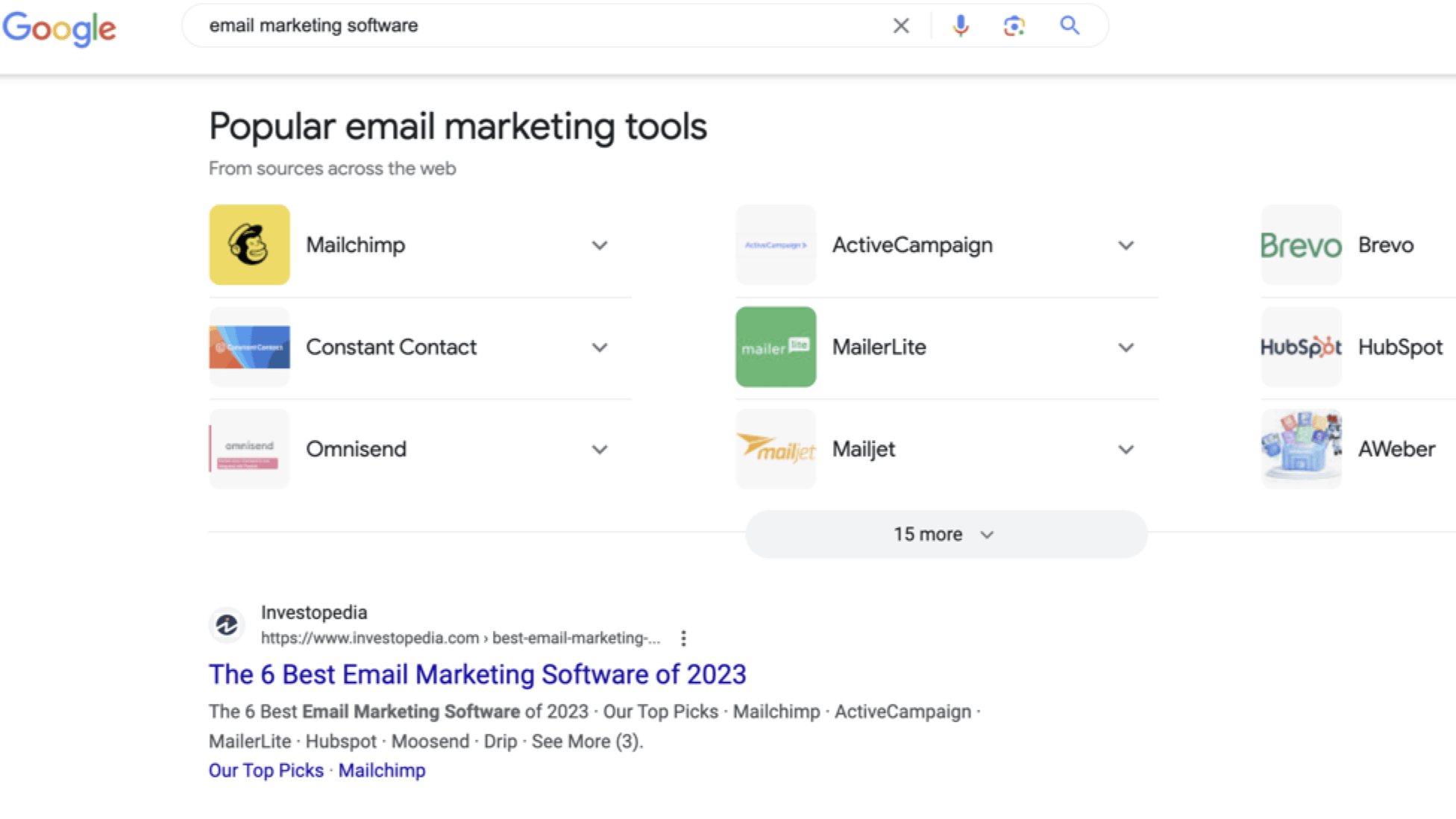Image resolution: width=1456 pixels, height=819 pixels.
Task: Expand the ActiveCampaign entry chevron
Action: (1126, 245)
